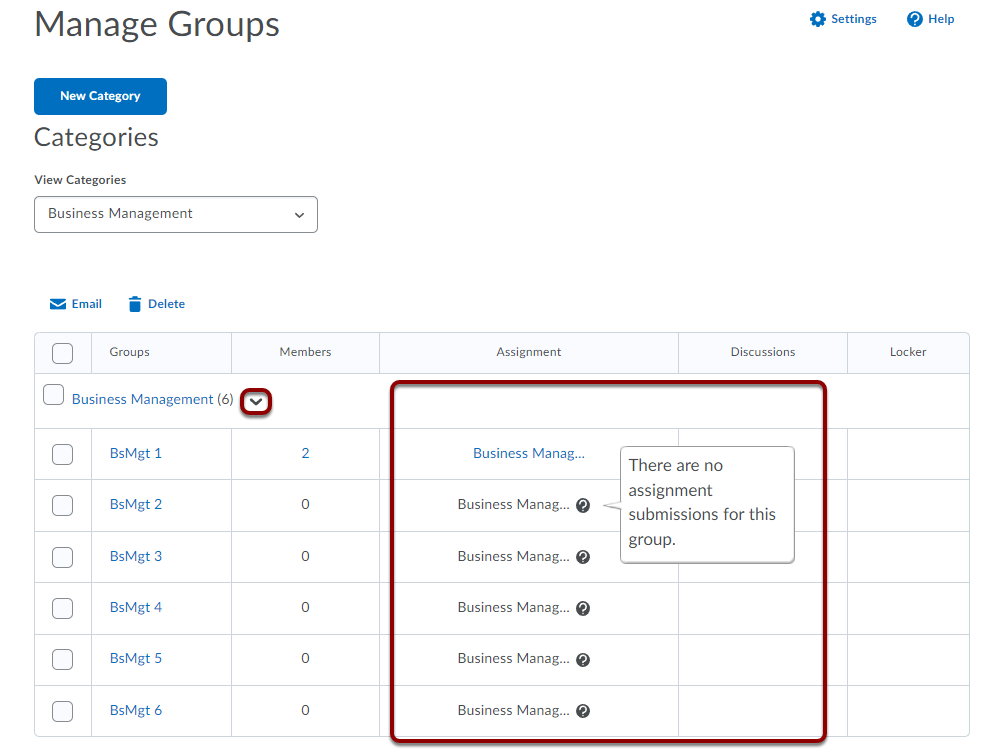This screenshot has width=1005, height=756.
Task: Click BsMgt 3 Business Manag... assignment text
Action: pos(513,556)
